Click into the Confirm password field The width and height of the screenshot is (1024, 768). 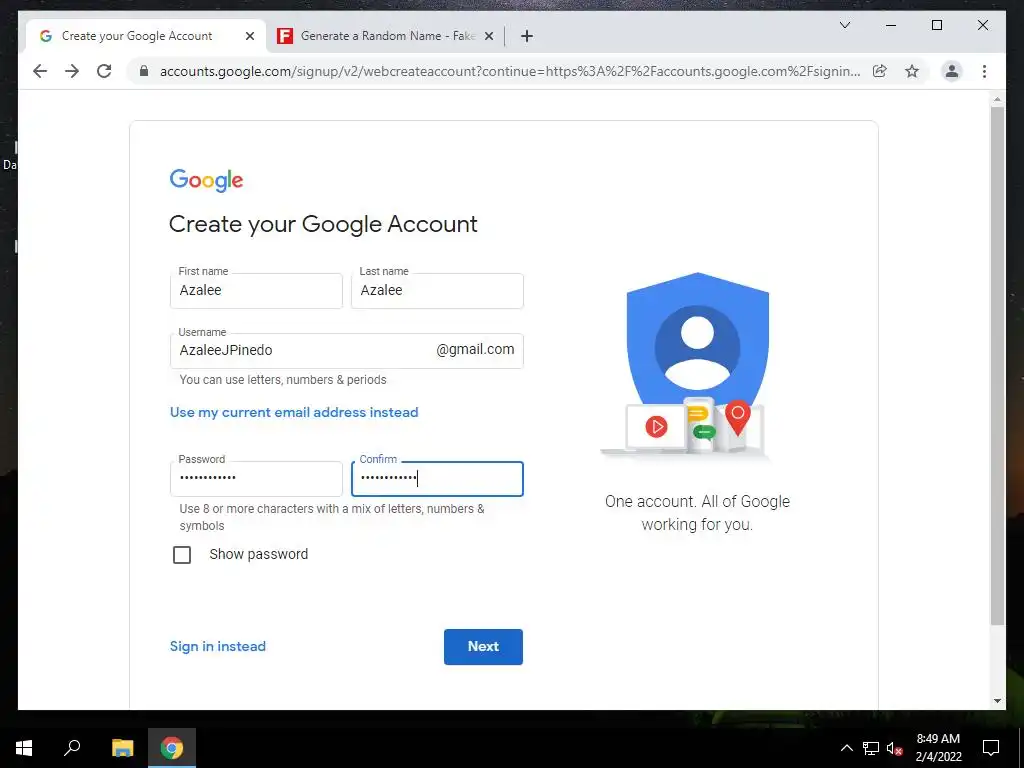pyautogui.click(x=437, y=479)
